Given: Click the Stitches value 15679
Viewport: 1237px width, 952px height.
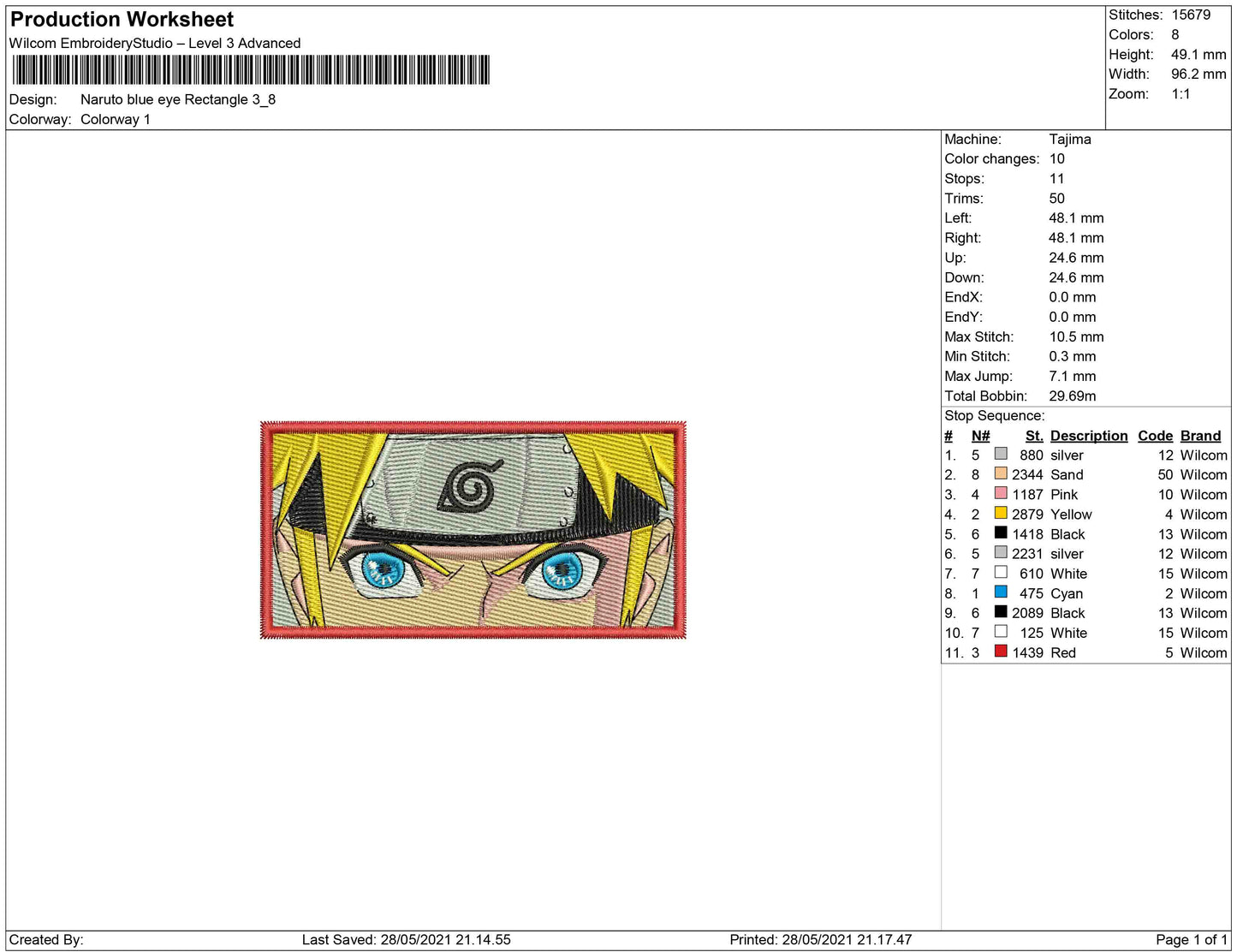Looking at the screenshot, I should tap(1191, 15).
